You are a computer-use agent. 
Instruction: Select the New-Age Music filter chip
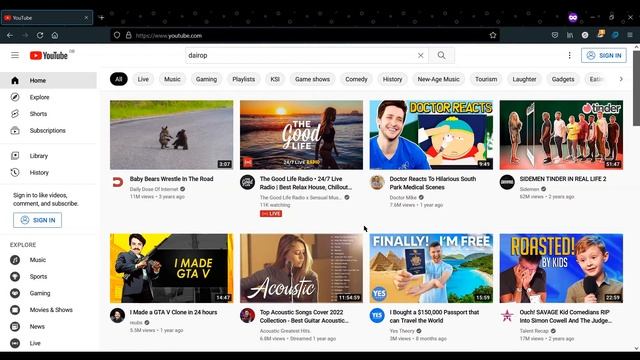pos(438,79)
